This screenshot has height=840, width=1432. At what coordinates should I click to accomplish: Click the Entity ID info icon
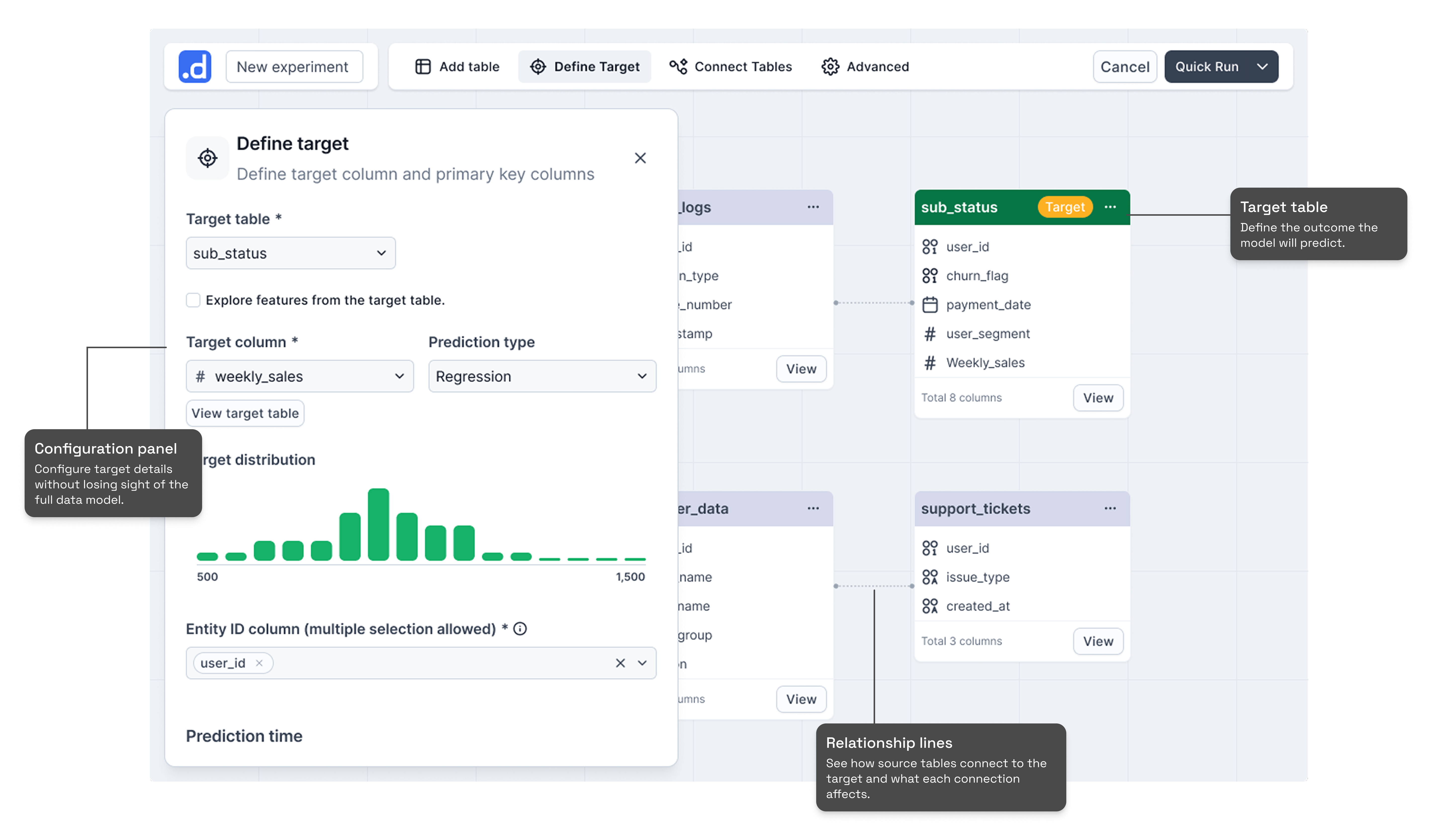(x=520, y=629)
